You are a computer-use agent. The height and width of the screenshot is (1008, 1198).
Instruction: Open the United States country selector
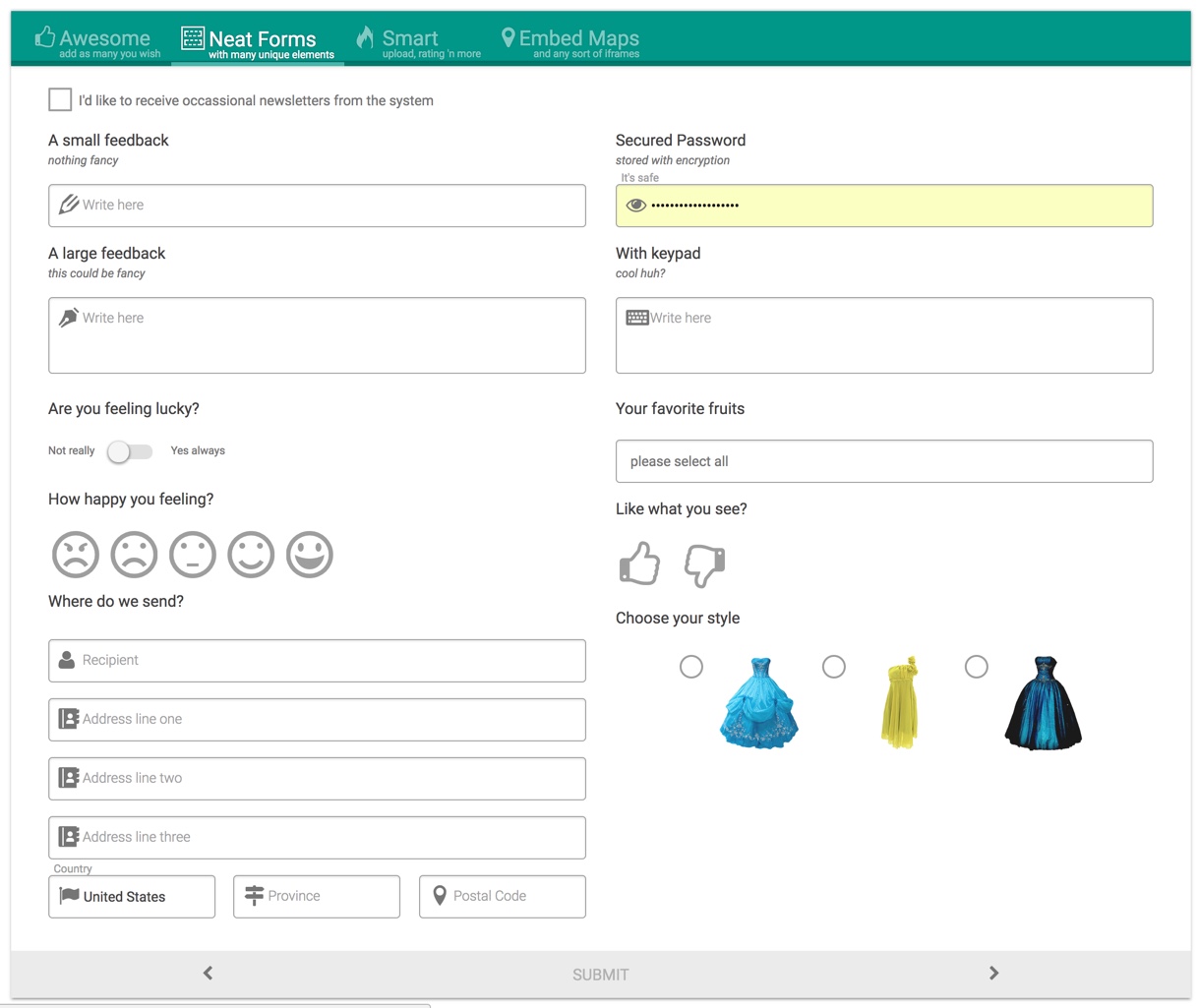pos(132,896)
